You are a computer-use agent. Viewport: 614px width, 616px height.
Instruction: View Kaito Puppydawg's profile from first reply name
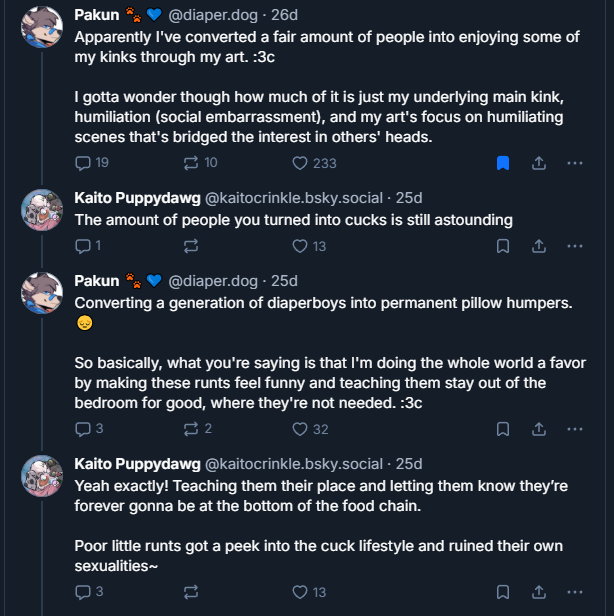(137, 198)
